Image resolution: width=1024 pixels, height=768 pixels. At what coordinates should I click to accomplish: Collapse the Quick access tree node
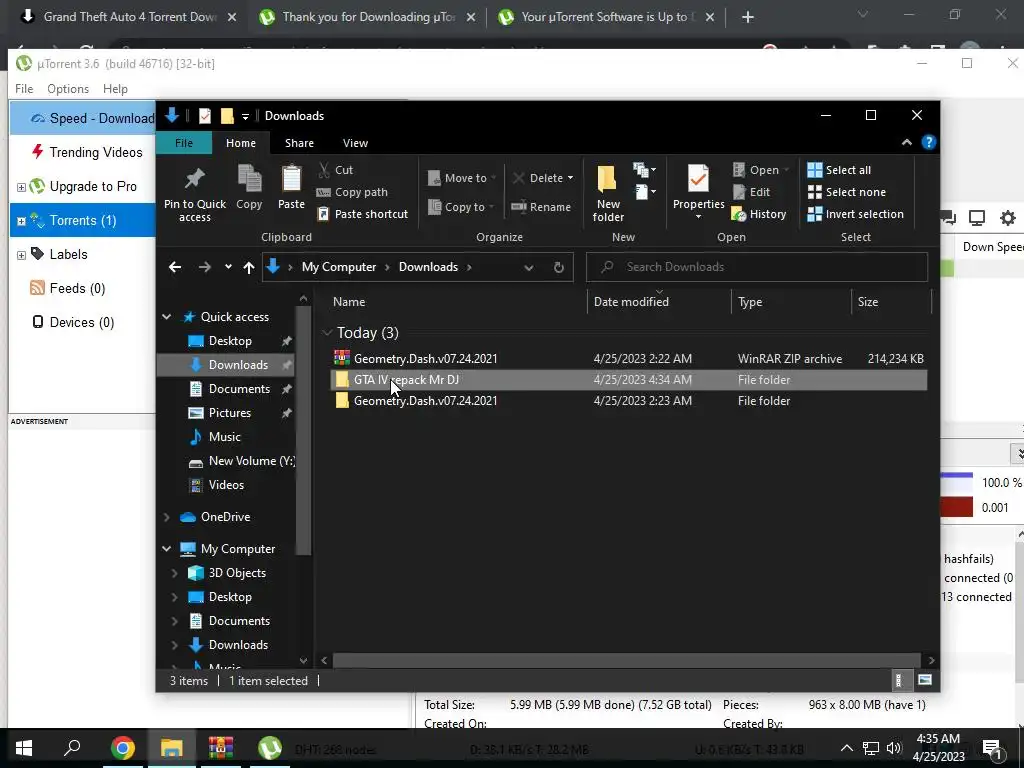pos(167,317)
